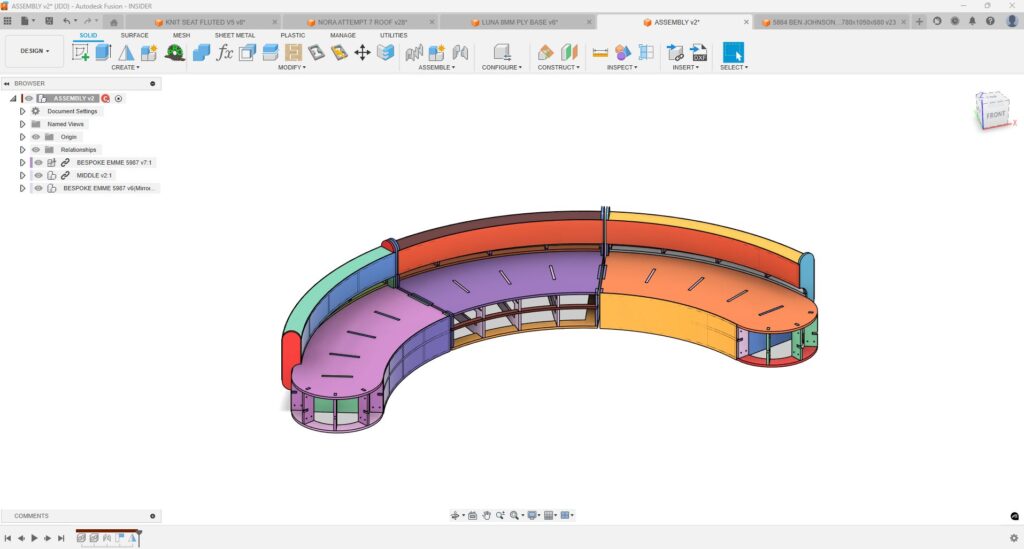Open a new design tab with plus
Image resolution: width=1024 pixels, height=549 pixels.
[x=919, y=22]
